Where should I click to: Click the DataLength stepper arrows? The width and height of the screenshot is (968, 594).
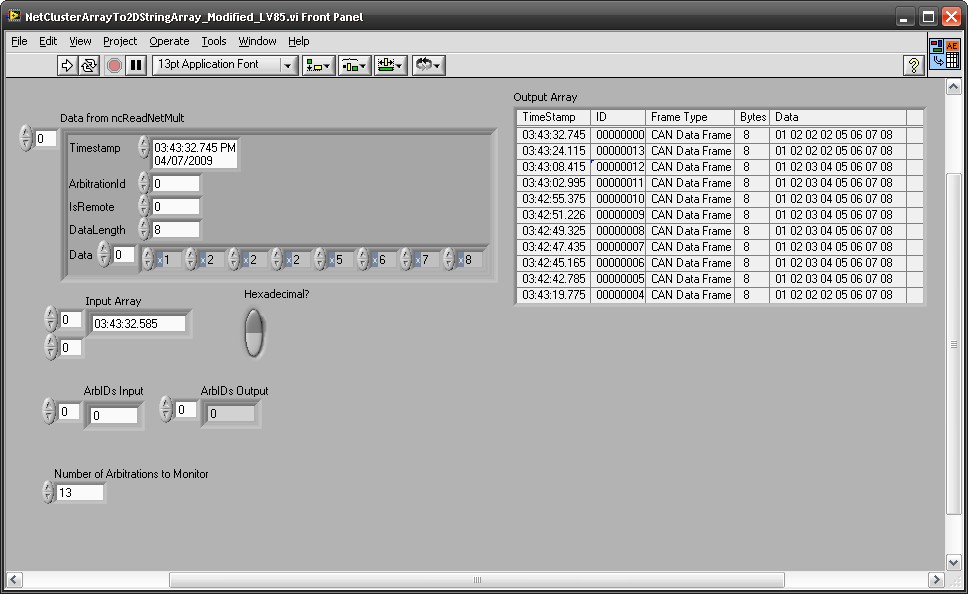tap(144, 230)
